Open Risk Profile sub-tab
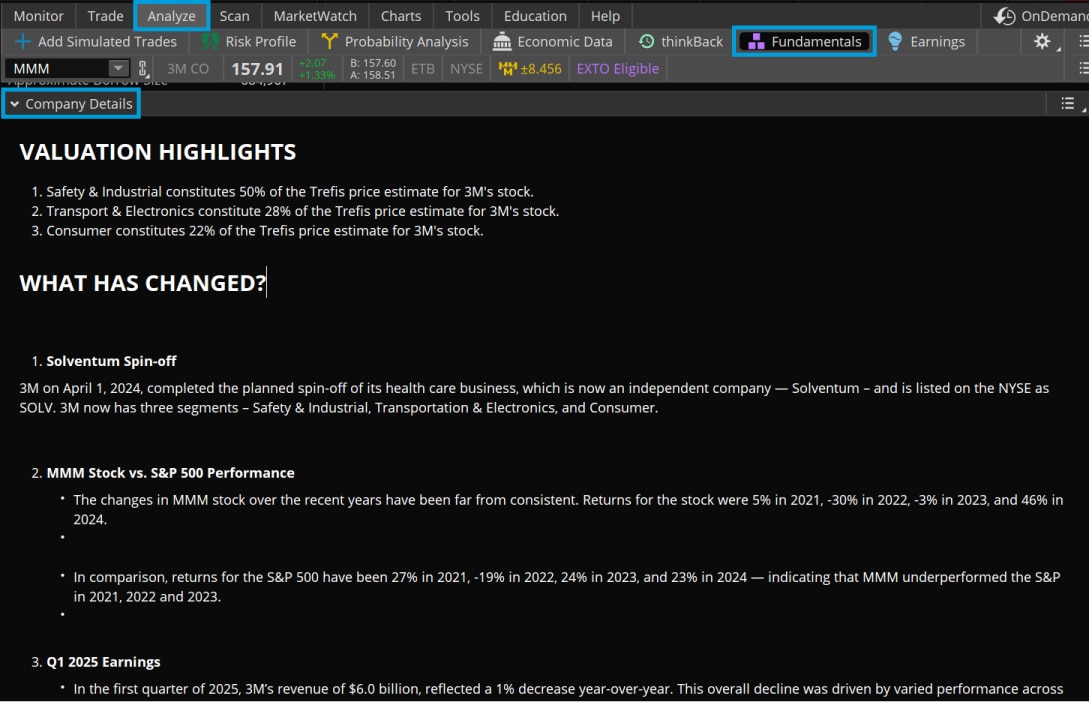Screen dimensions: 1089x702 pos(249,42)
